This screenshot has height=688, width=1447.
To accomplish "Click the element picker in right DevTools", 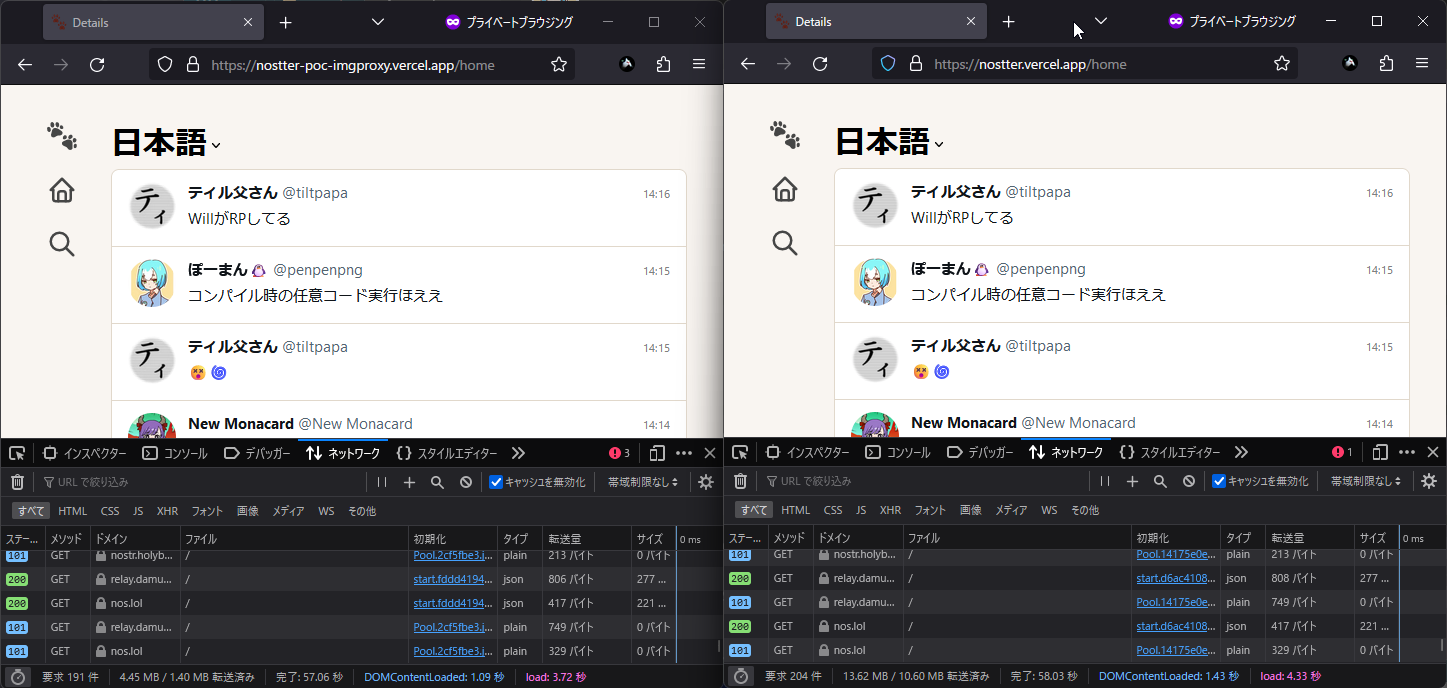I will 740,452.
